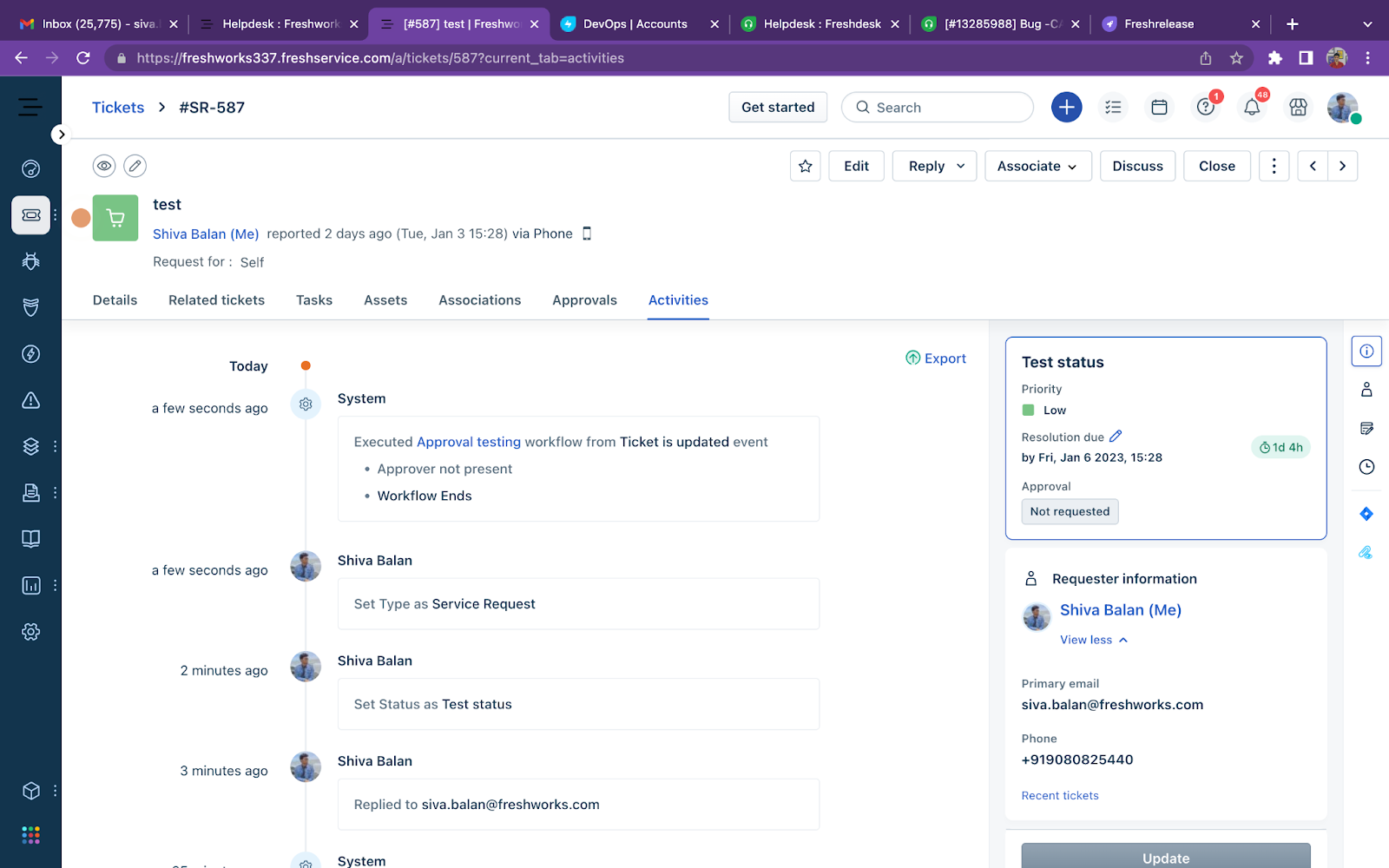Image resolution: width=1389 pixels, height=868 pixels.
Task: Open the Dashboard icon in sidebar
Action: [x=30, y=168]
